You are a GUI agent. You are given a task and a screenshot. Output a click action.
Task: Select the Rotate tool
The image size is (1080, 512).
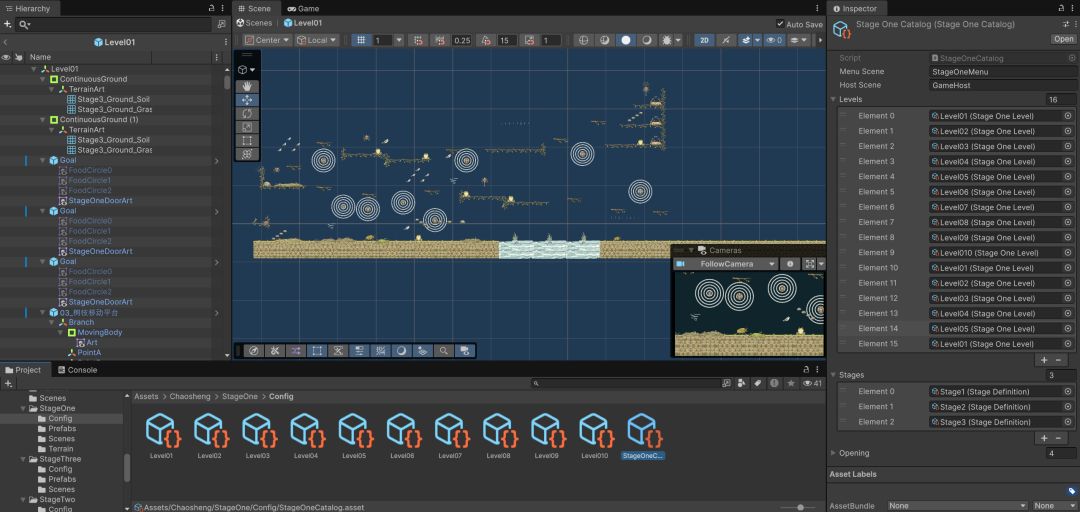click(x=247, y=114)
